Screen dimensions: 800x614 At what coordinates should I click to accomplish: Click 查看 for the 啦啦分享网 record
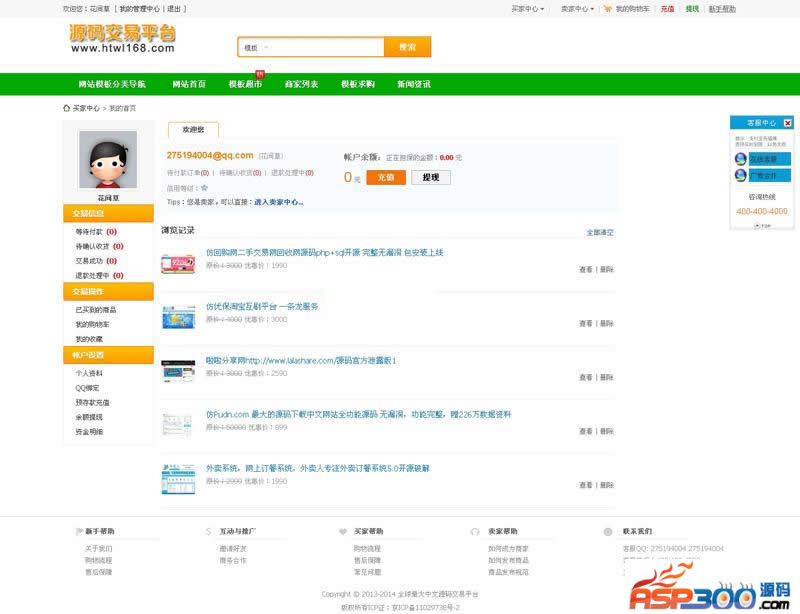[x=585, y=377]
